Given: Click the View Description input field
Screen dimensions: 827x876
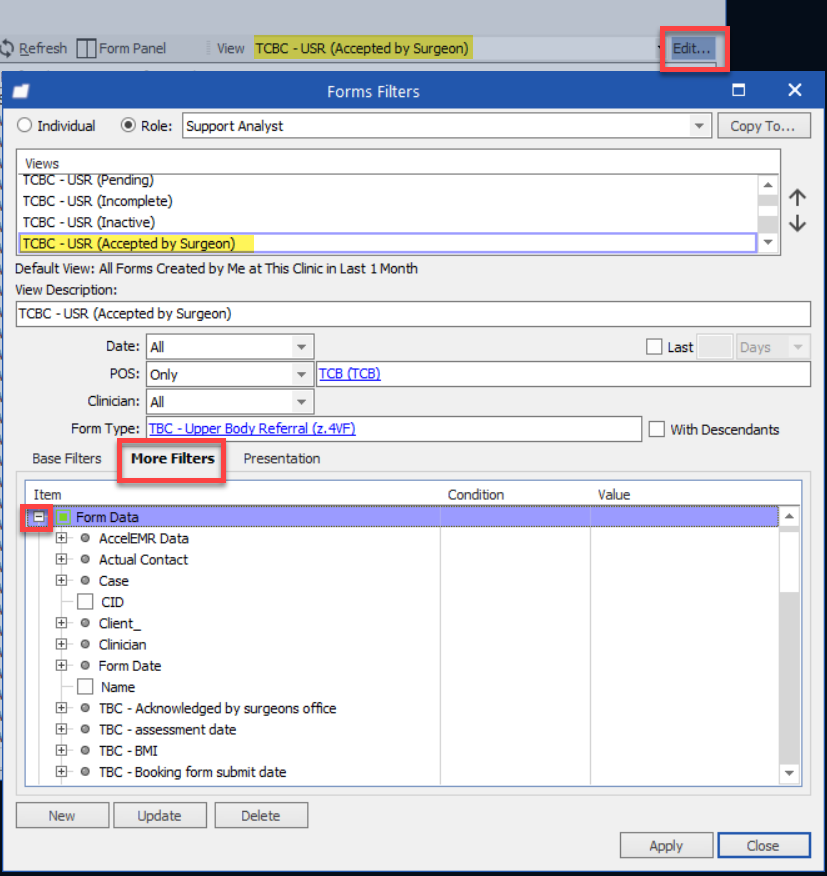Looking at the screenshot, I should [413, 314].
